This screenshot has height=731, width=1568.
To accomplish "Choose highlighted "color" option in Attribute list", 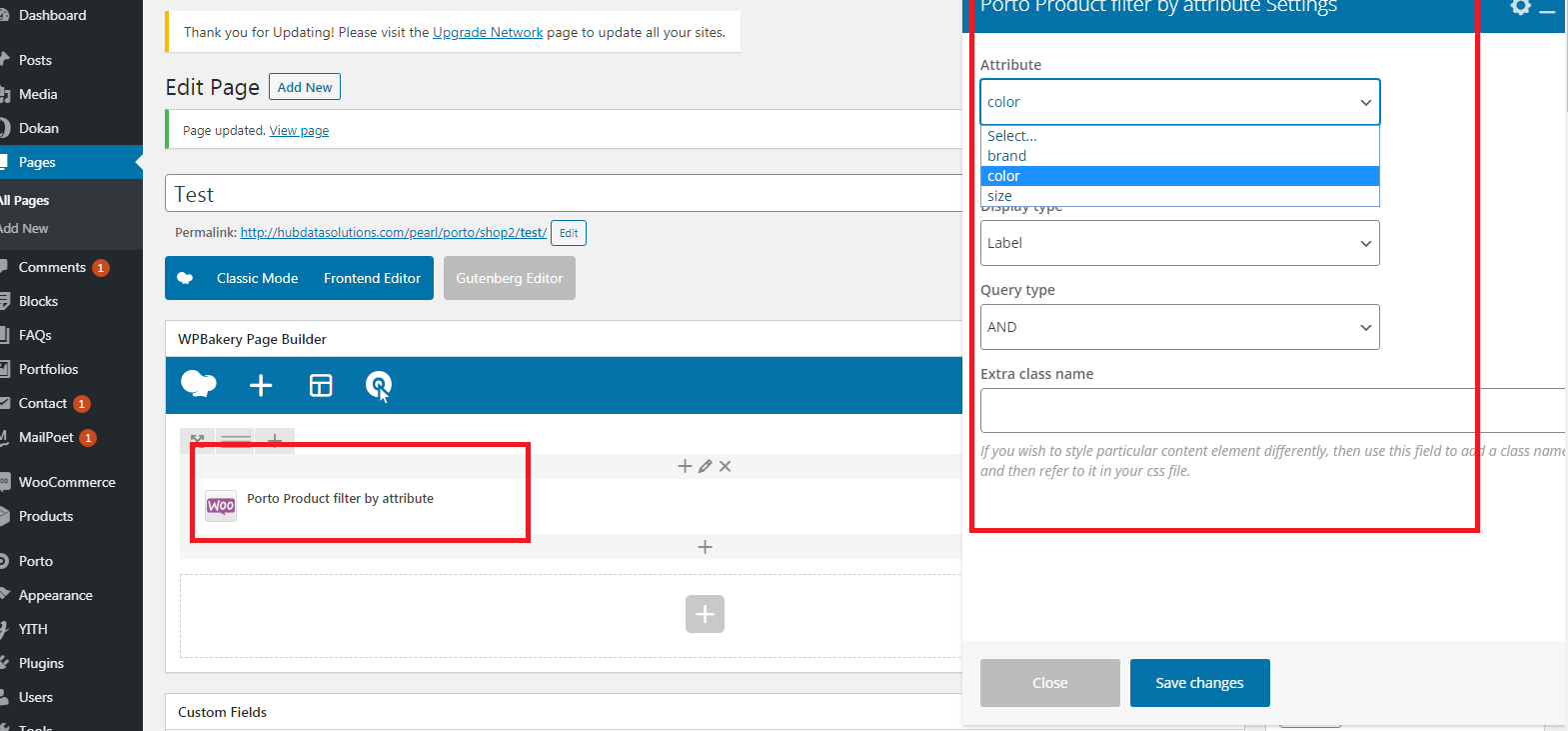I will (1180, 176).
